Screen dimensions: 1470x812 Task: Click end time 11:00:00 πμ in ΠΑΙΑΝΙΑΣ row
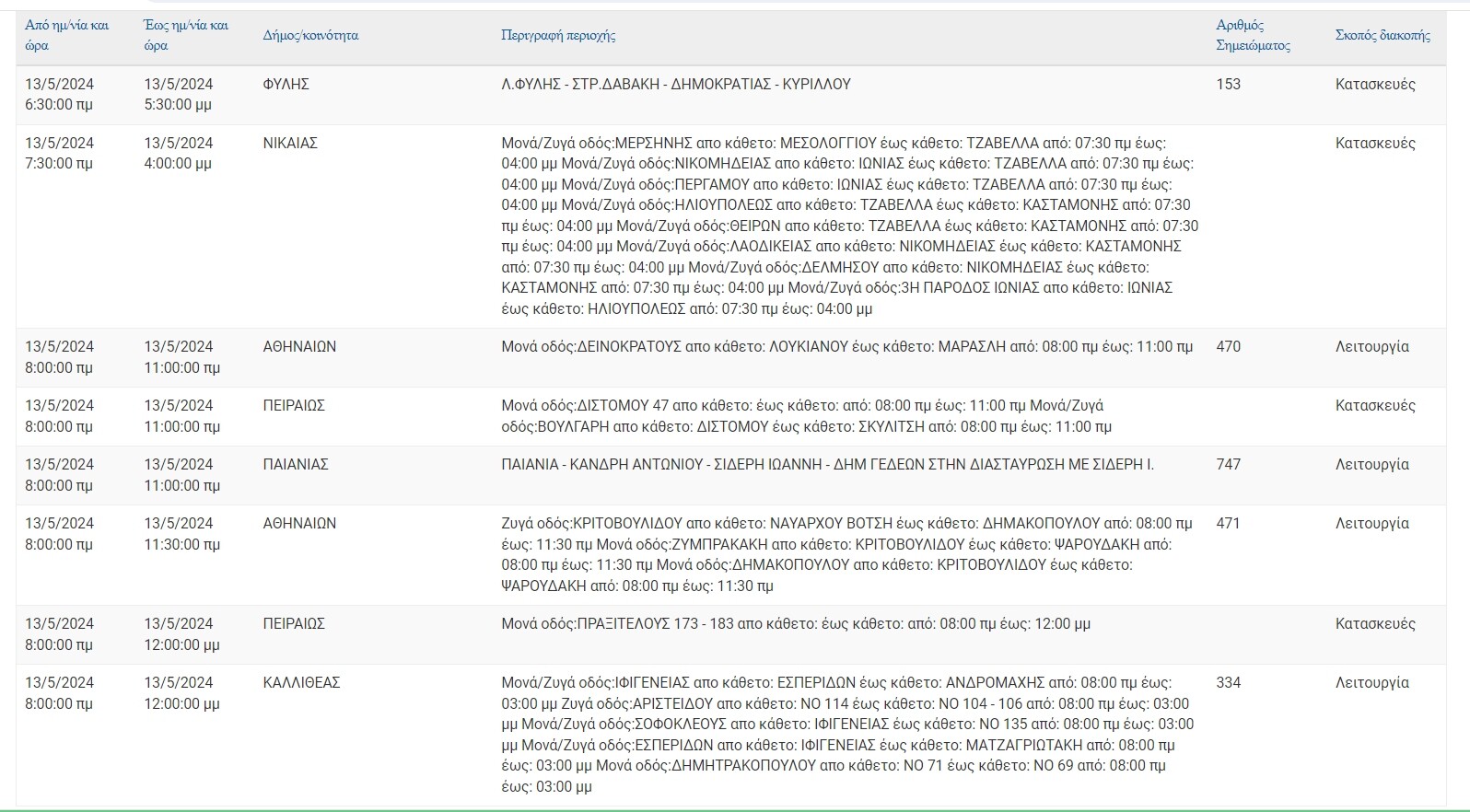pyautogui.click(x=181, y=474)
